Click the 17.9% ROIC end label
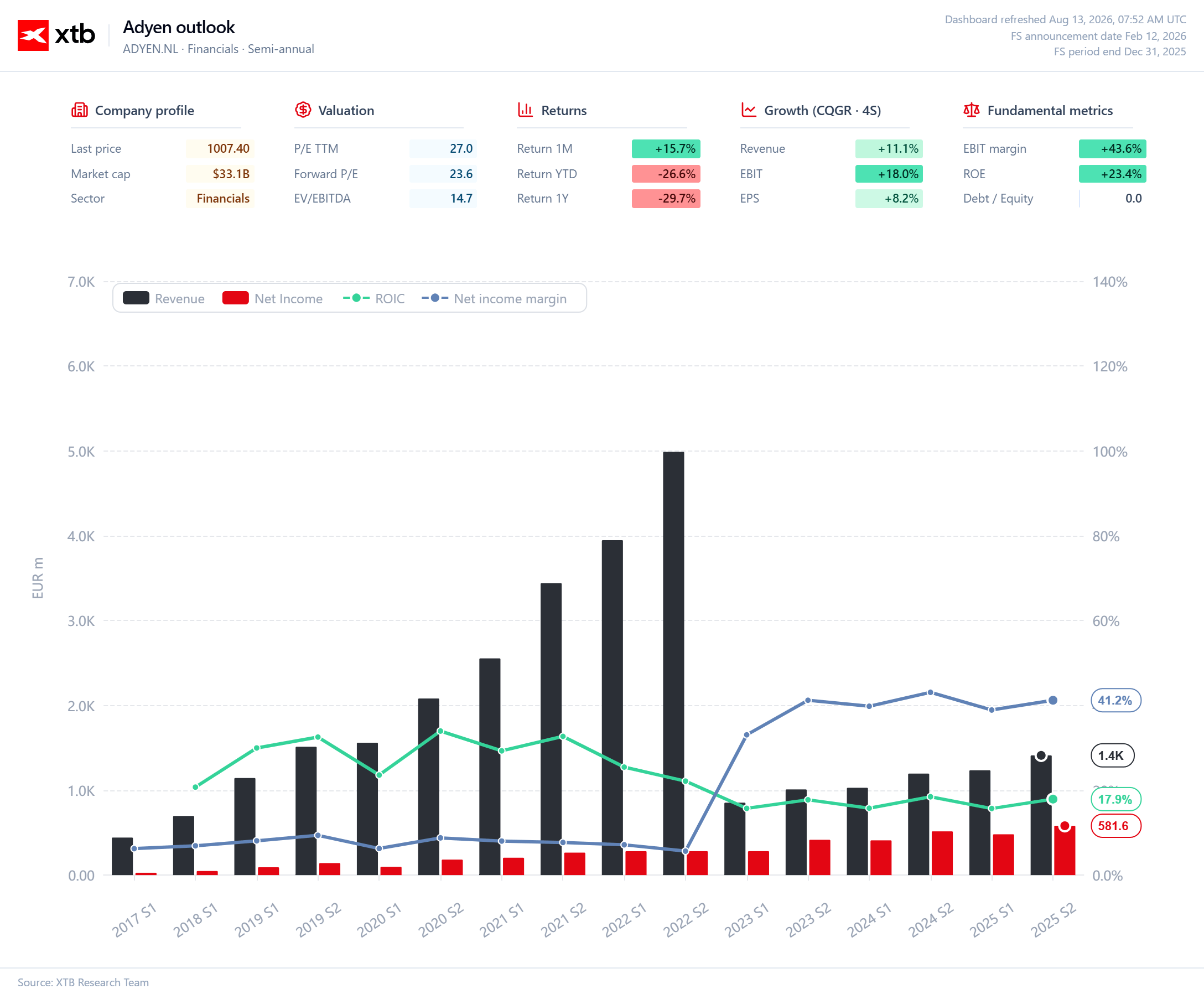 pos(1115,799)
